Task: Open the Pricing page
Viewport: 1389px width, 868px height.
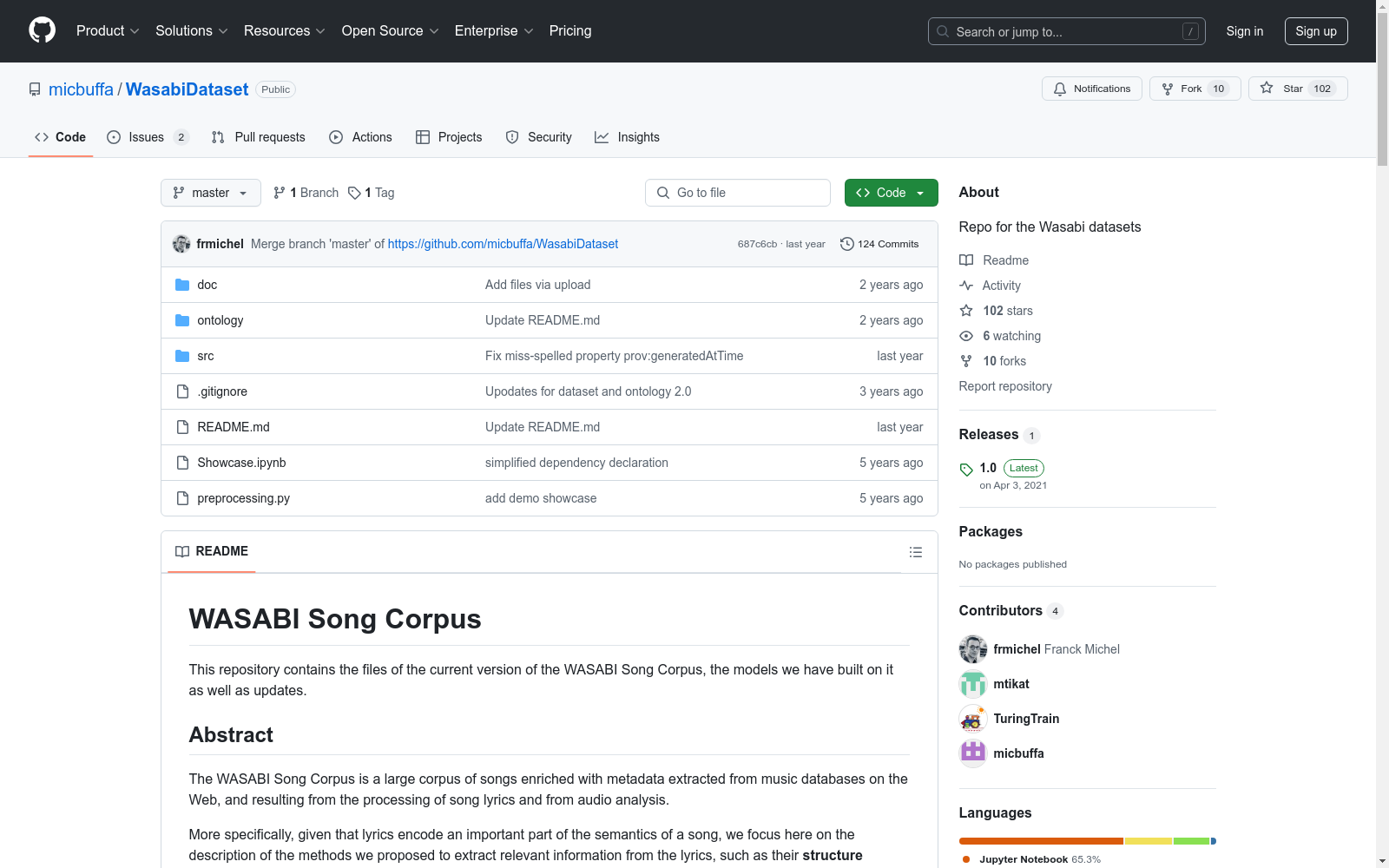Action: click(x=570, y=30)
